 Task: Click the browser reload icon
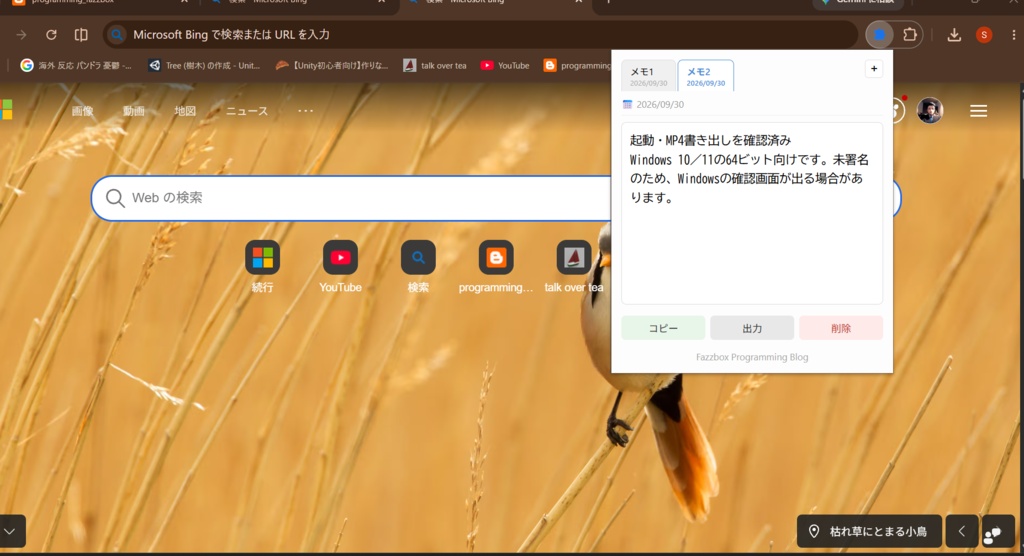point(51,35)
